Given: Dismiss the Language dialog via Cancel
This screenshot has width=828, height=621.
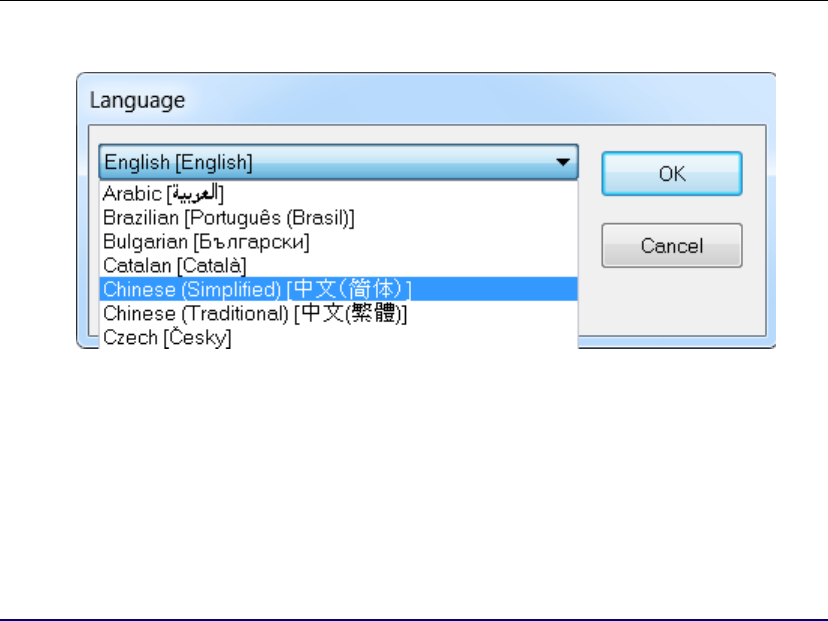Looking at the screenshot, I should click(671, 246).
